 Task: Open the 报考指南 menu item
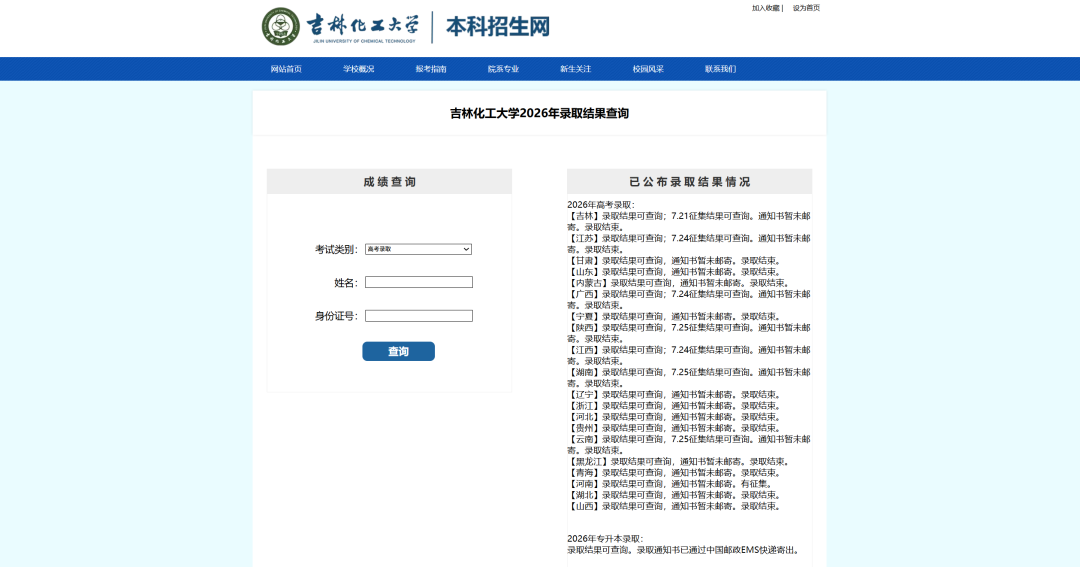coord(430,69)
